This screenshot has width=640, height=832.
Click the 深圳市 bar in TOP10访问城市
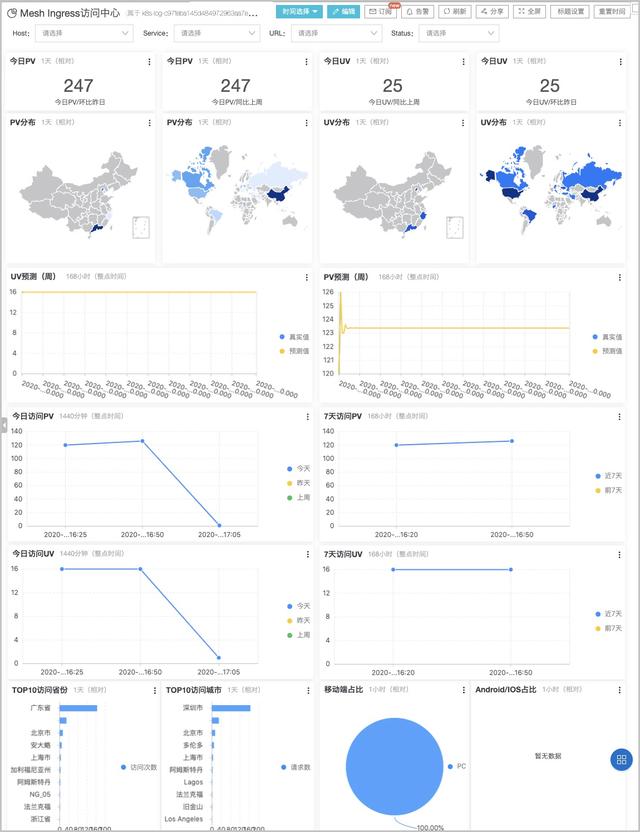pyautogui.click(x=231, y=708)
